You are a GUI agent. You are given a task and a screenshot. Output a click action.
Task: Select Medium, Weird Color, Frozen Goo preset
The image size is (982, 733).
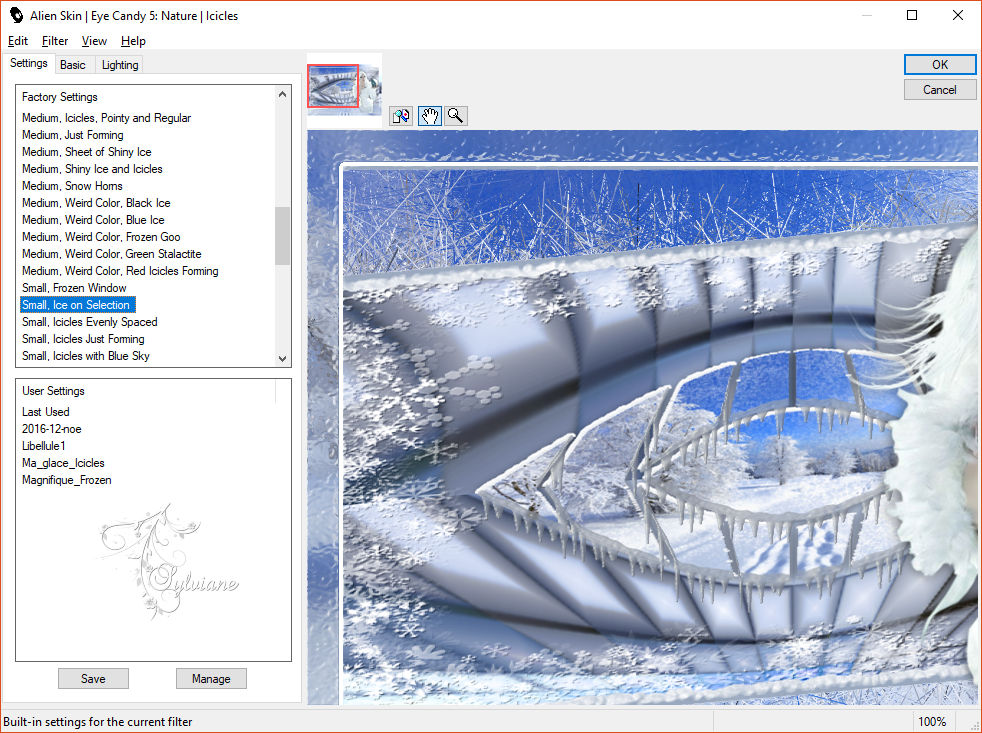pyautogui.click(x=101, y=236)
